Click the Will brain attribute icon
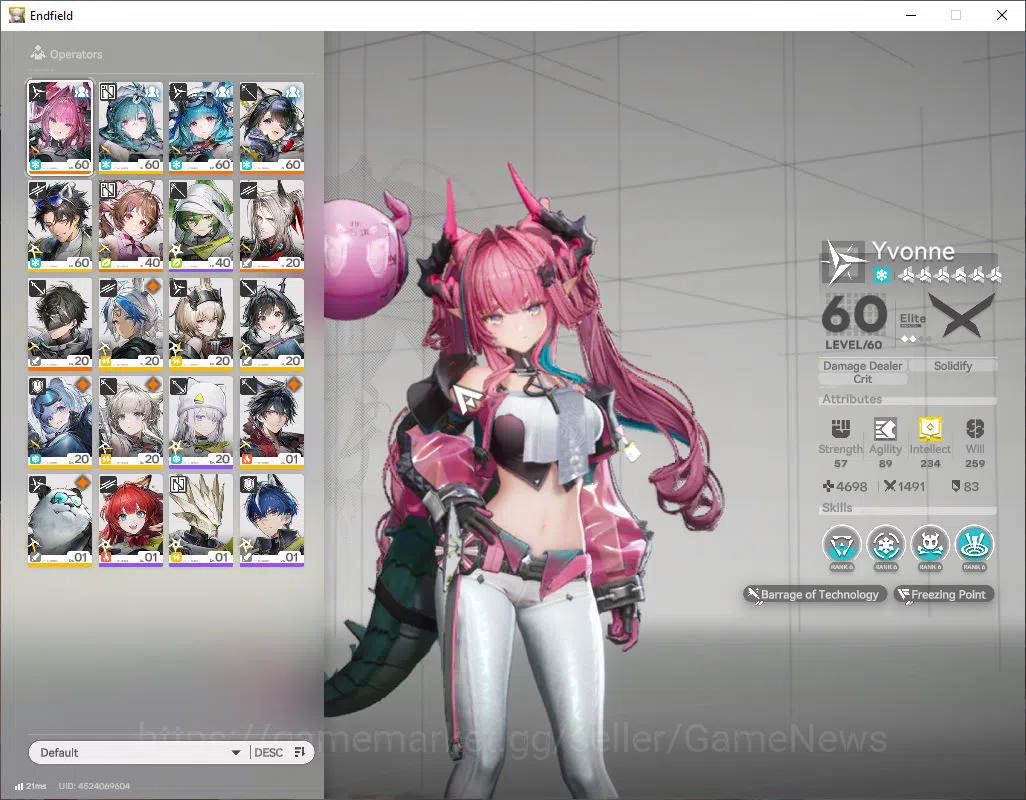The height and width of the screenshot is (800, 1026). tap(975, 429)
